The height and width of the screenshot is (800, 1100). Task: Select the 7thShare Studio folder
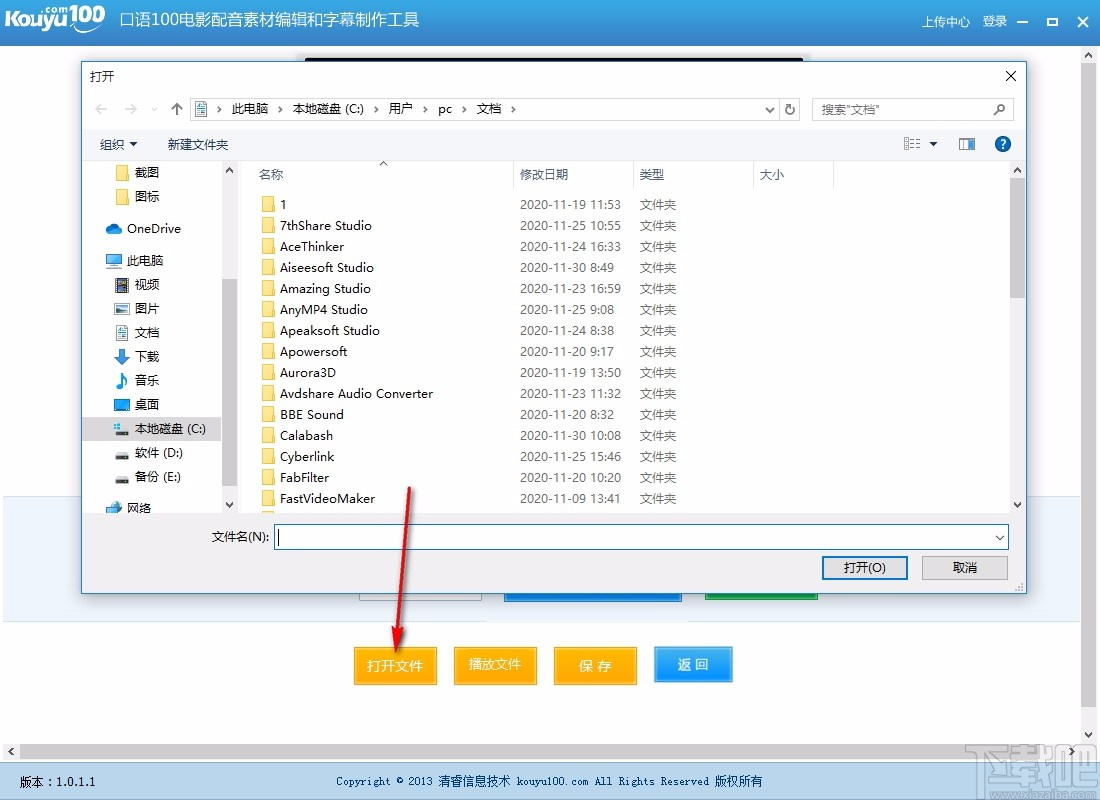pos(317,225)
